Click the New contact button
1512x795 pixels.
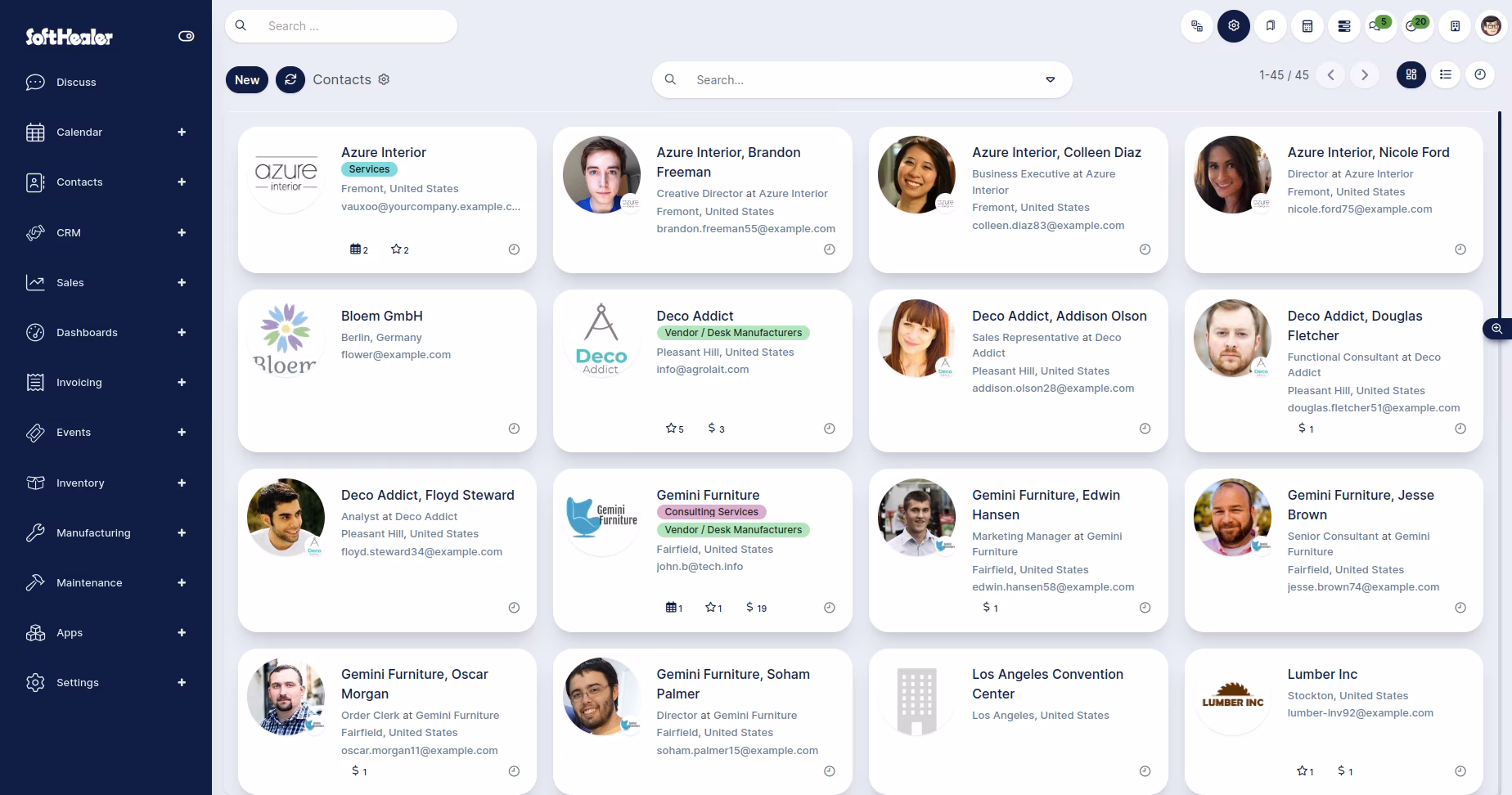(247, 80)
